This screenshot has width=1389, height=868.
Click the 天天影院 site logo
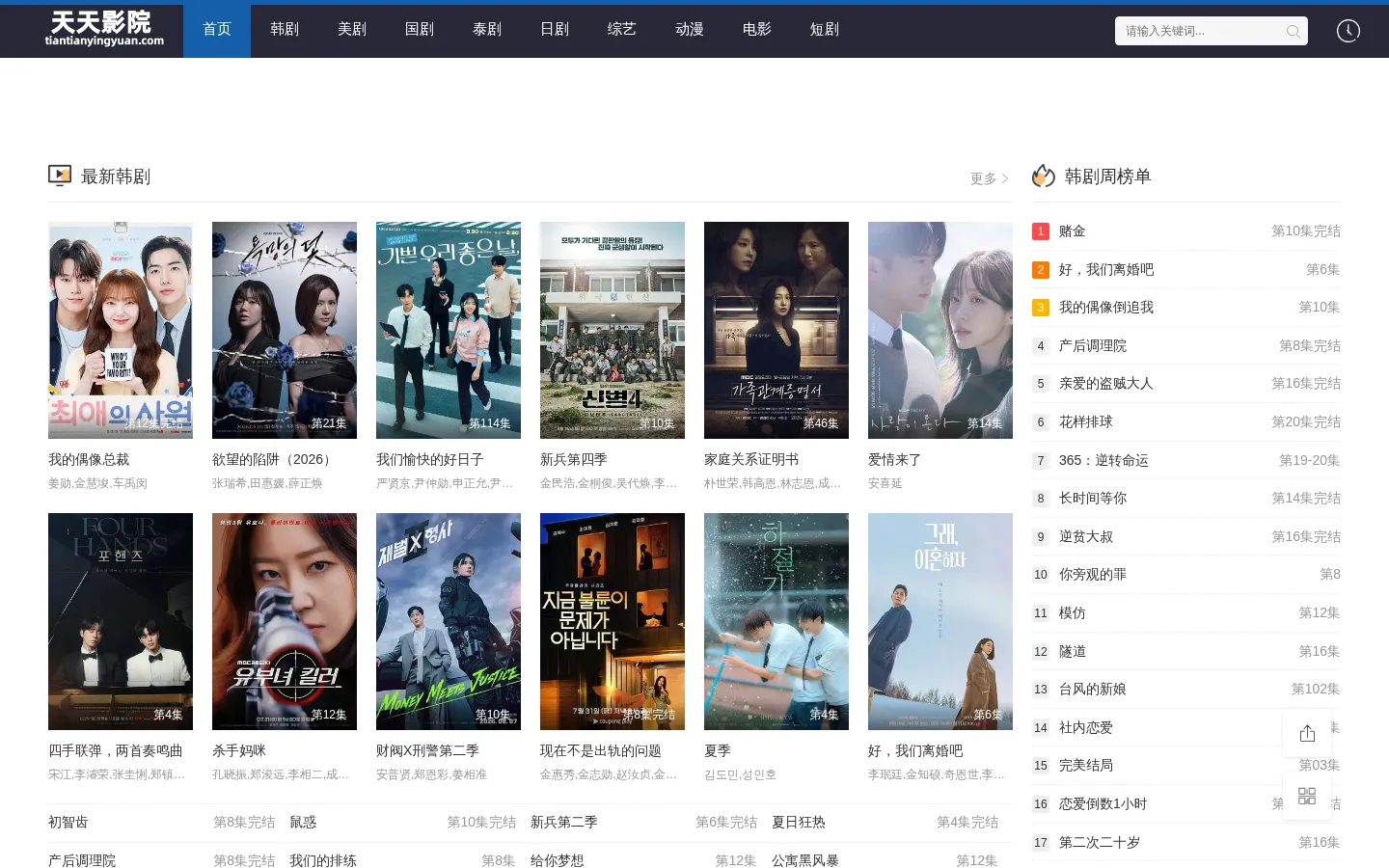coord(104,29)
